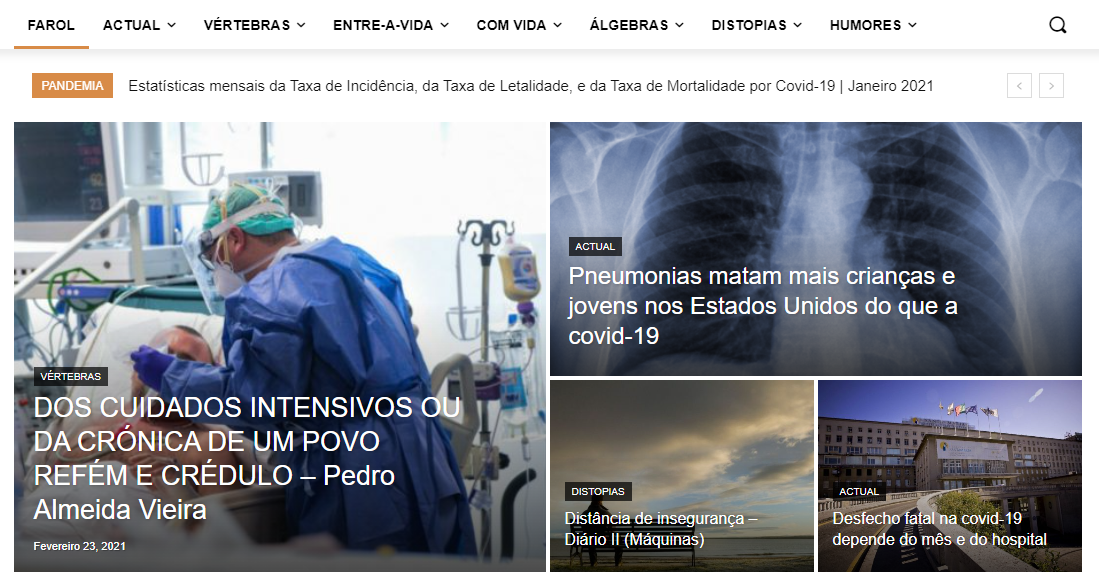1099x581 pixels.
Task: Open Distância de insegurança Diário II article
Action: (661, 529)
